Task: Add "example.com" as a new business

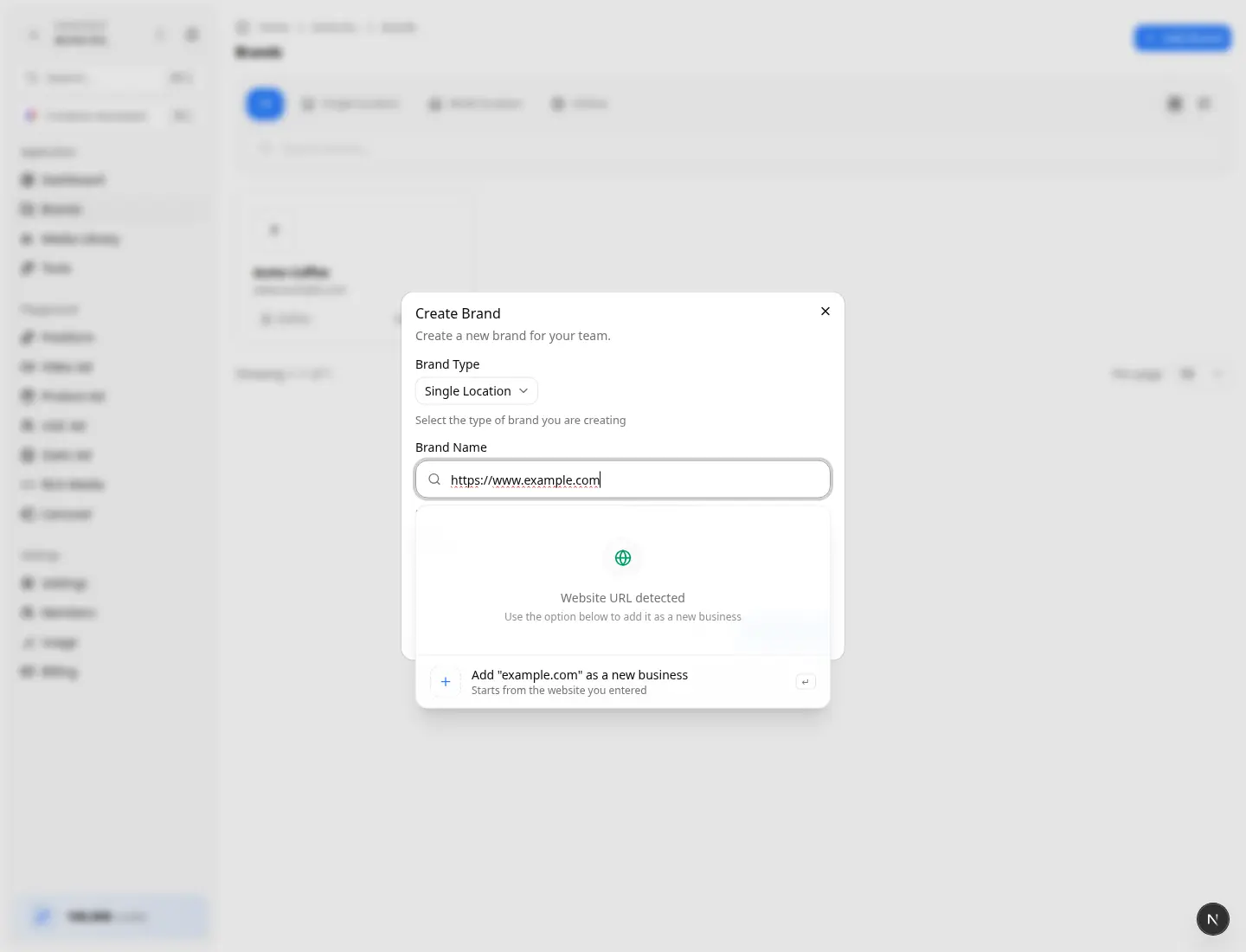Action: tap(623, 682)
